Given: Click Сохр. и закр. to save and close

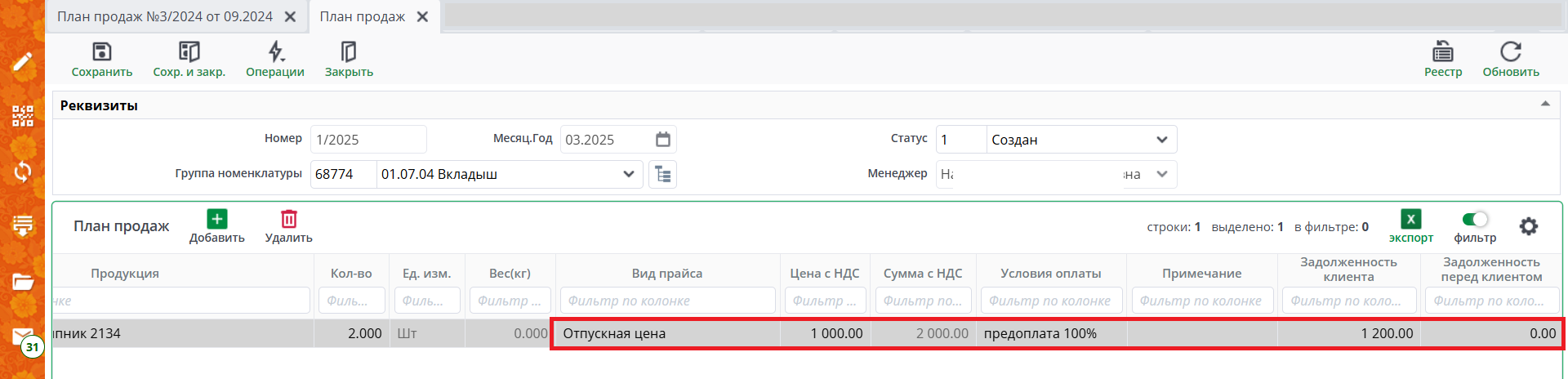Looking at the screenshot, I should point(189,60).
